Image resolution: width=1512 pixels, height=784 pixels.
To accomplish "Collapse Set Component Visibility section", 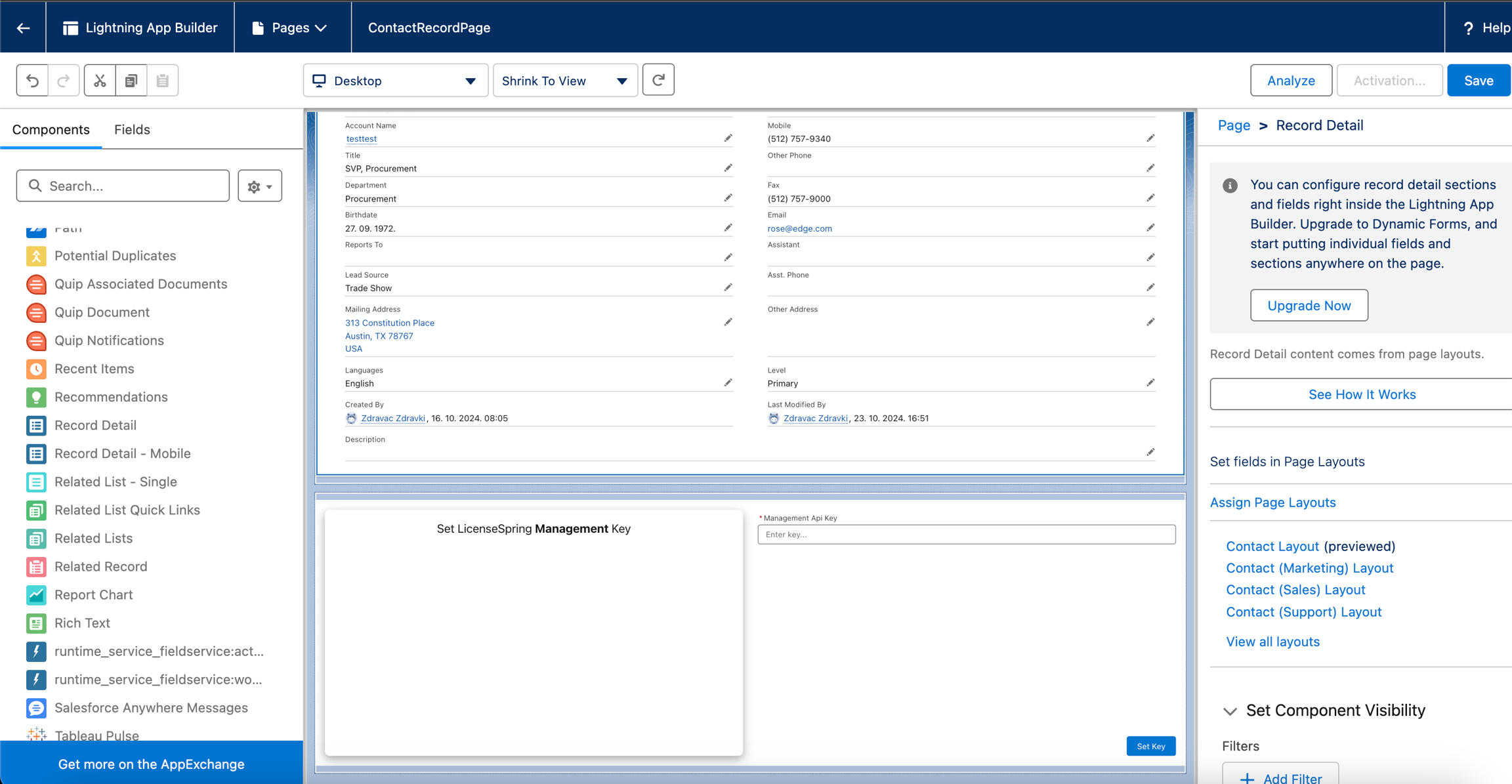I will pos(1230,711).
